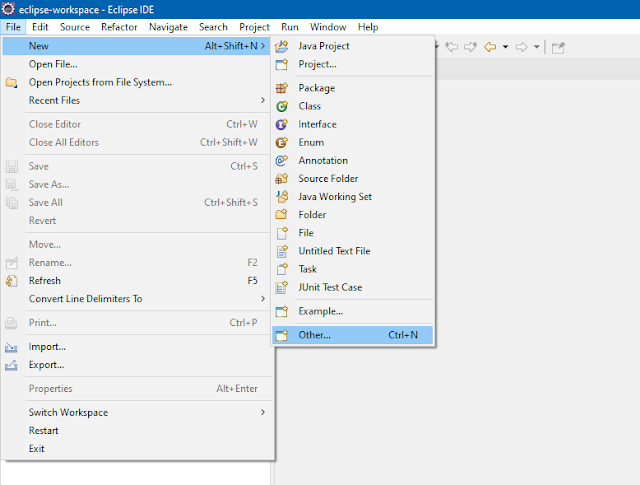
Task: Click the blank File icon
Action: pyautogui.click(x=282, y=233)
